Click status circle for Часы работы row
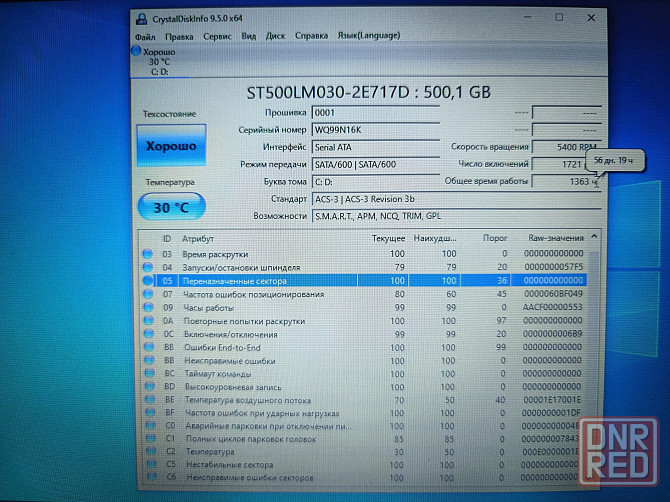Image resolution: width=670 pixels, height=502 pixels. point(148,307)
